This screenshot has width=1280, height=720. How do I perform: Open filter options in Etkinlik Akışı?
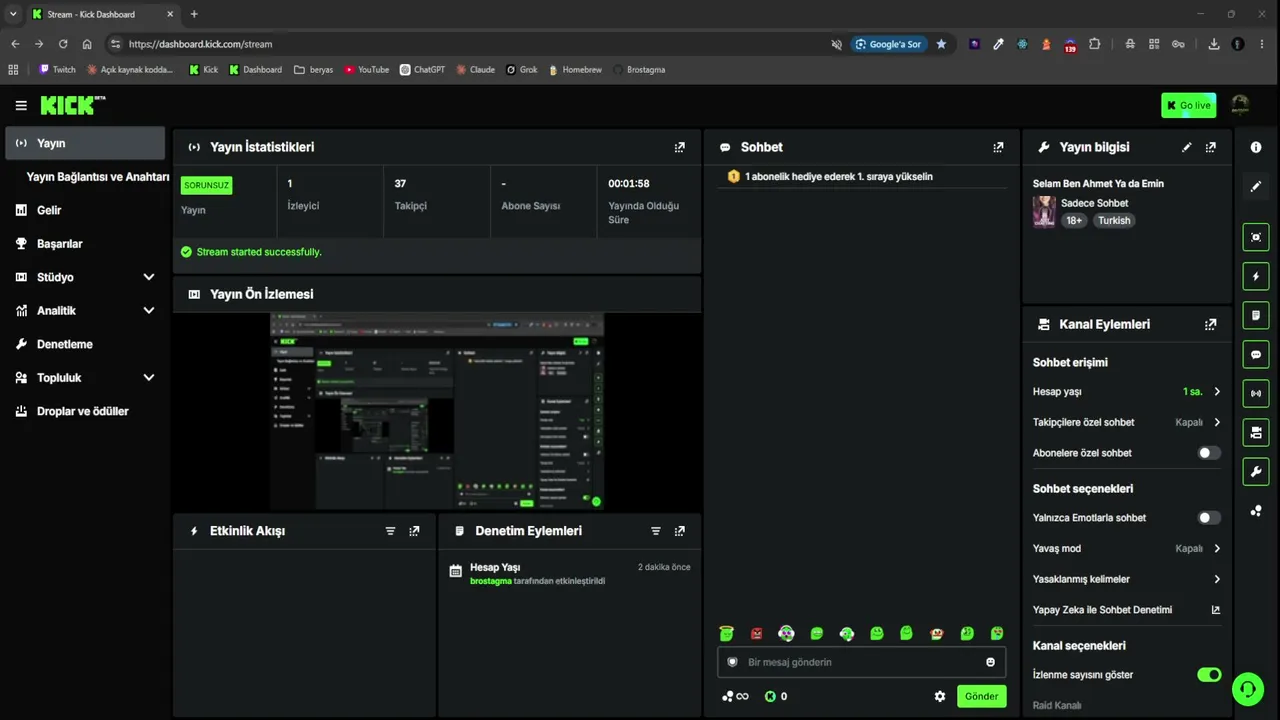click(390, 531)
